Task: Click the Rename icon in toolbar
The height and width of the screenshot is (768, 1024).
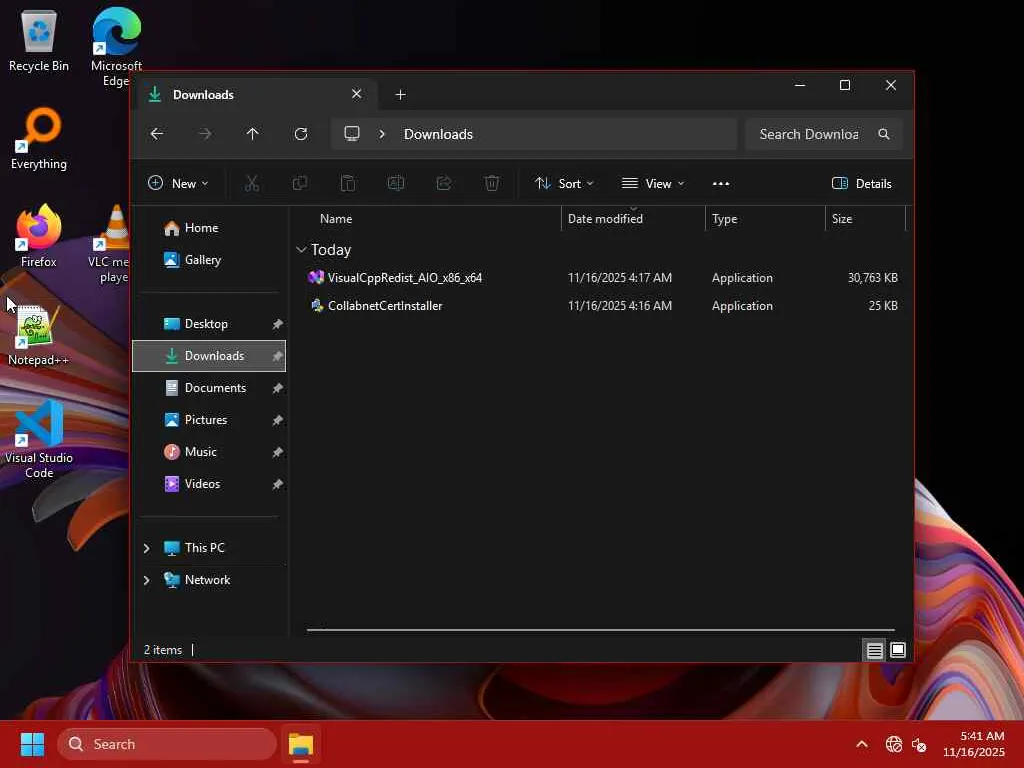Action: pos(396,184)
